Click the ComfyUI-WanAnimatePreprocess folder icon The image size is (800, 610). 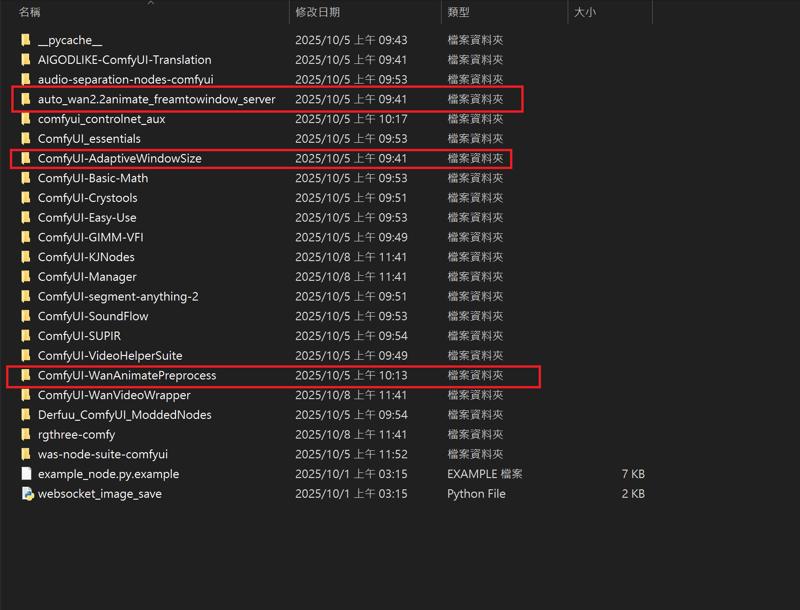(26, 375)
